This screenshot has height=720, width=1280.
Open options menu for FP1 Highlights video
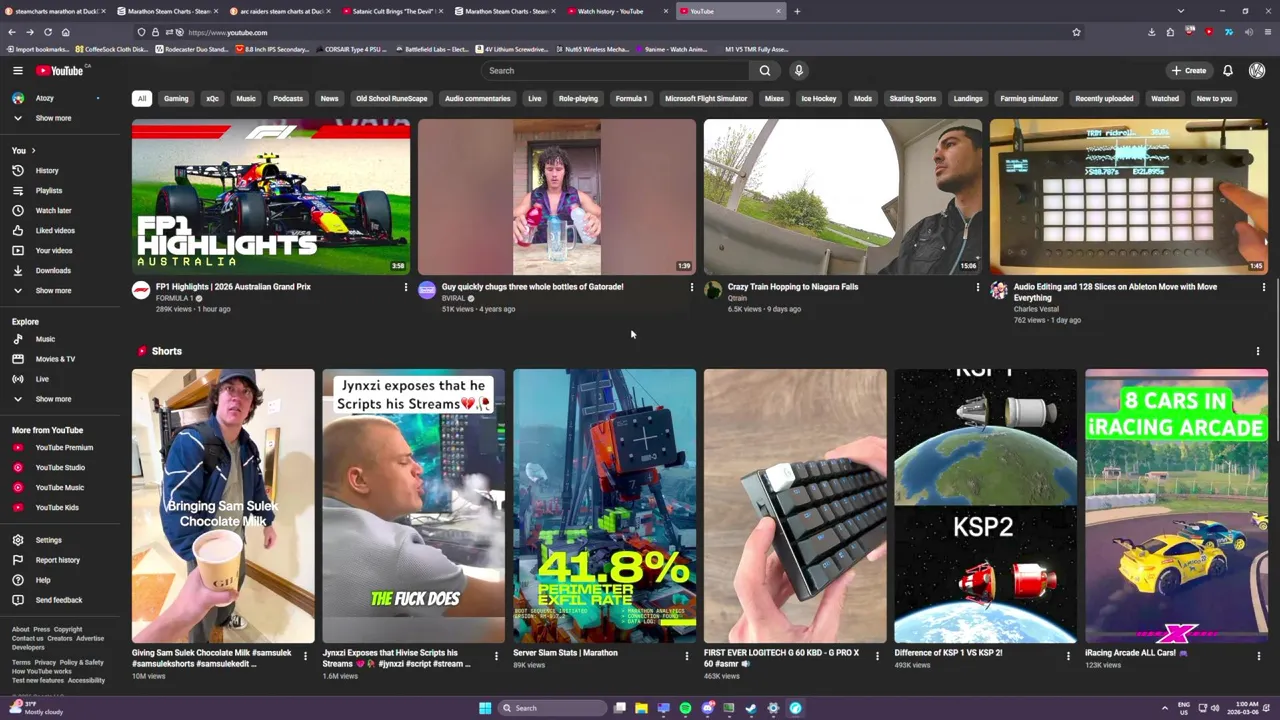[406, 287]
